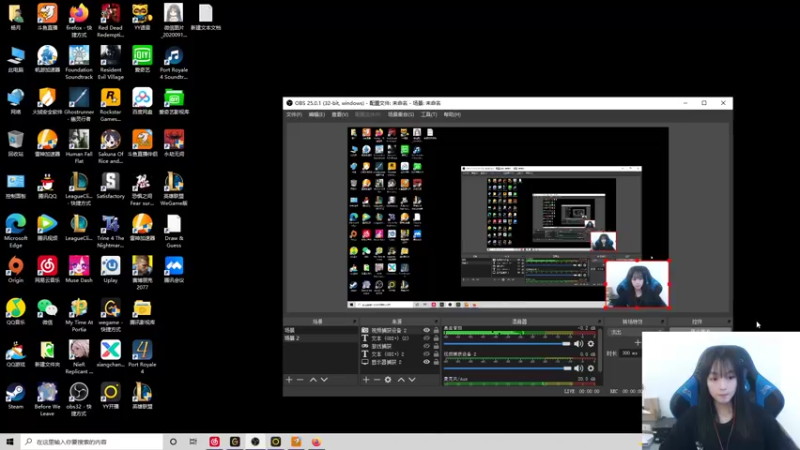Add a new scene with plus icon
This screenshot has width=800, height=450.
pyautogui.click(x=289, y=380)
